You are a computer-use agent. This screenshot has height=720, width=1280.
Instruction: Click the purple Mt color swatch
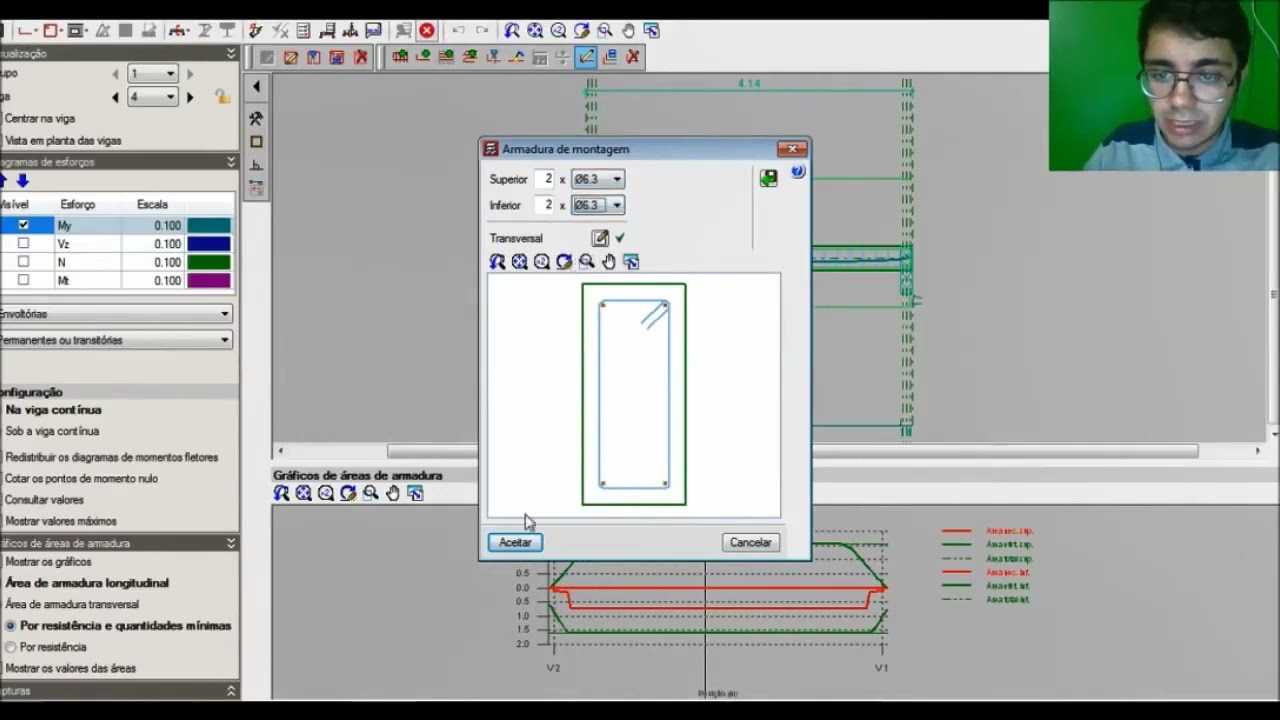tap(208, 280)
